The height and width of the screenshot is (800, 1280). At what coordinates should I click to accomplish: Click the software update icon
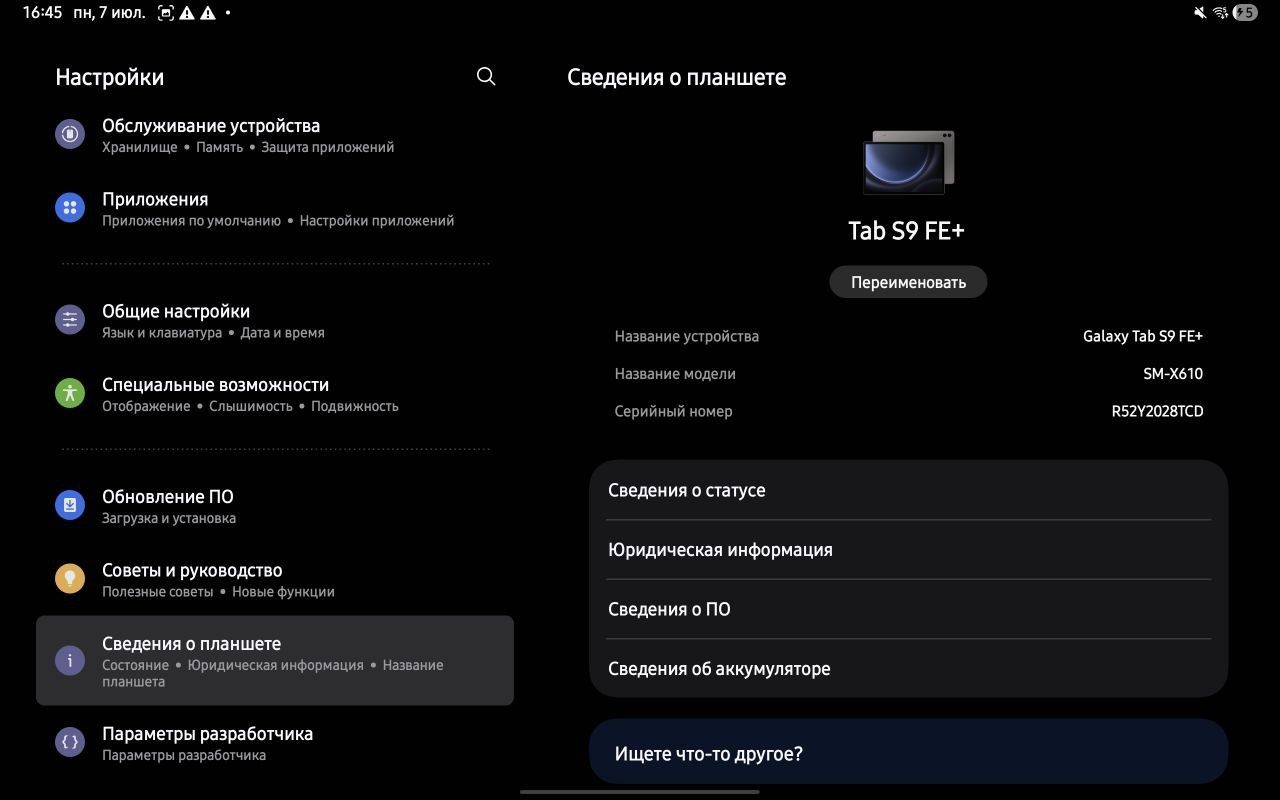(x=70, y=505)
